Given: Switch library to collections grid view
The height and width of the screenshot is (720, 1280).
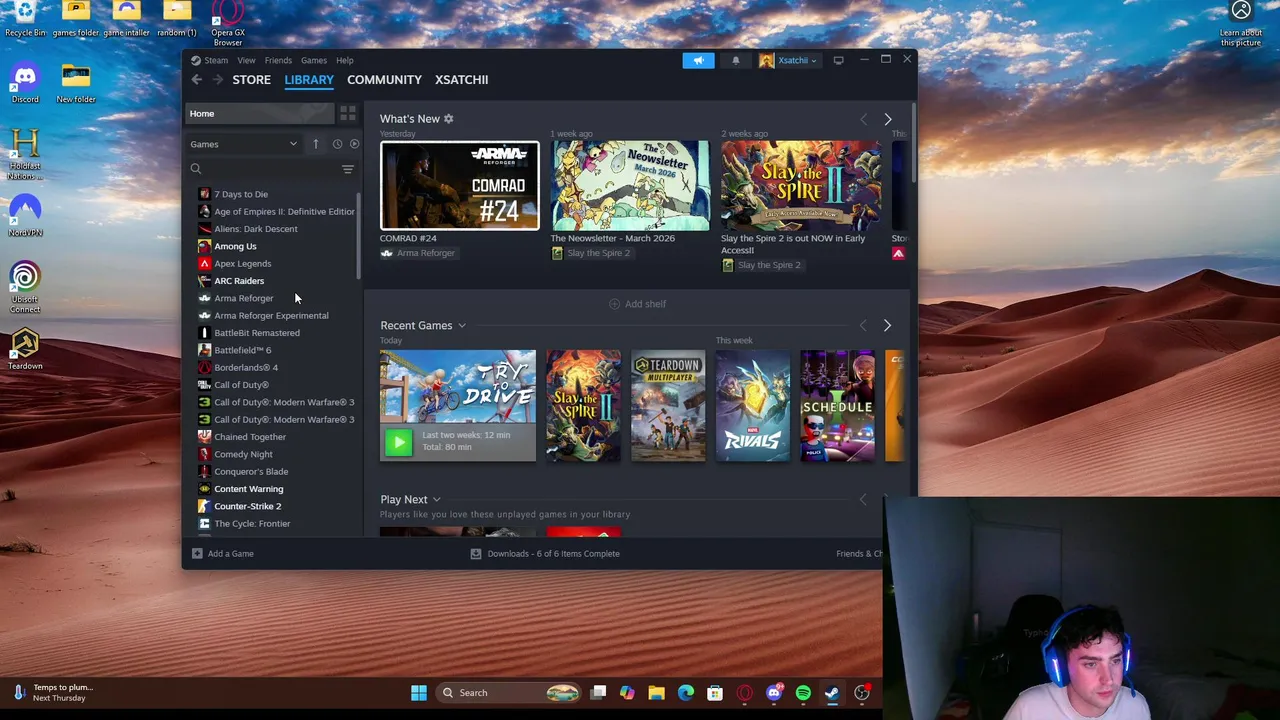Looking at the screenshot, I should click(x=348, y=113).
